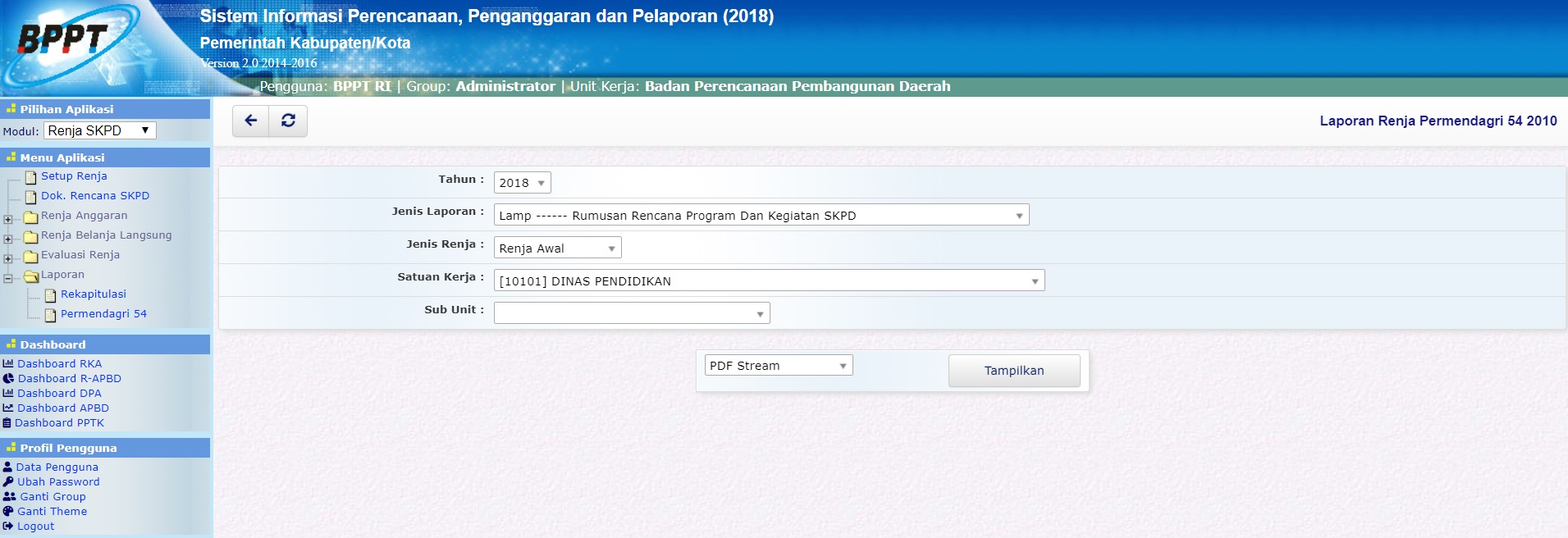Click the Data Pengguna user icon
1568x538 pixels.
tap(7, 467)
